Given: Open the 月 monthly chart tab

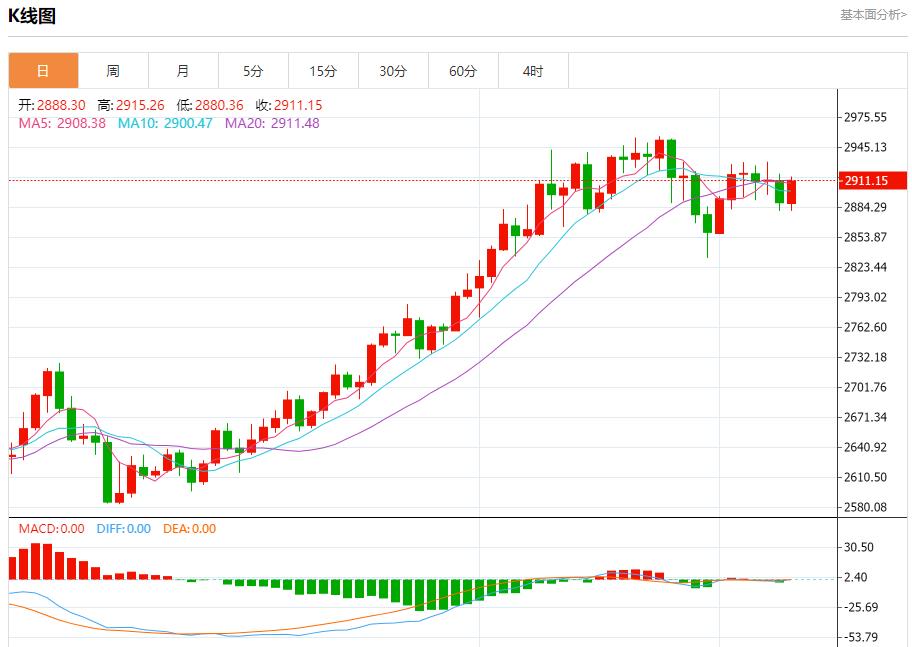Looking at the screenshot, I should point(183,71).
